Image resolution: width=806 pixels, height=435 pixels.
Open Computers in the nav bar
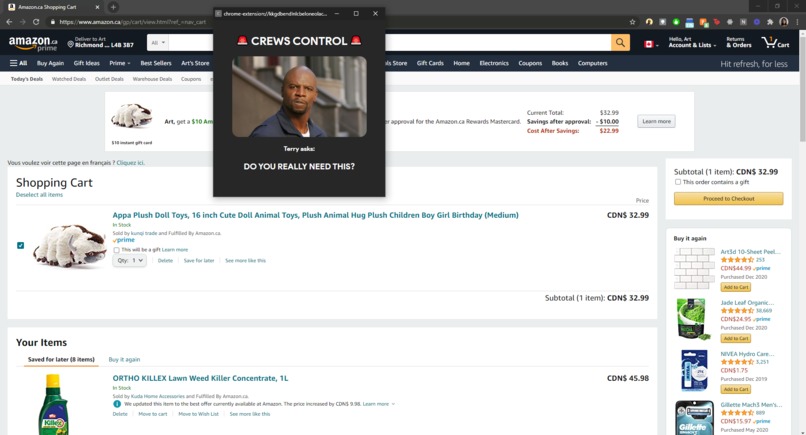pos(592,63)
